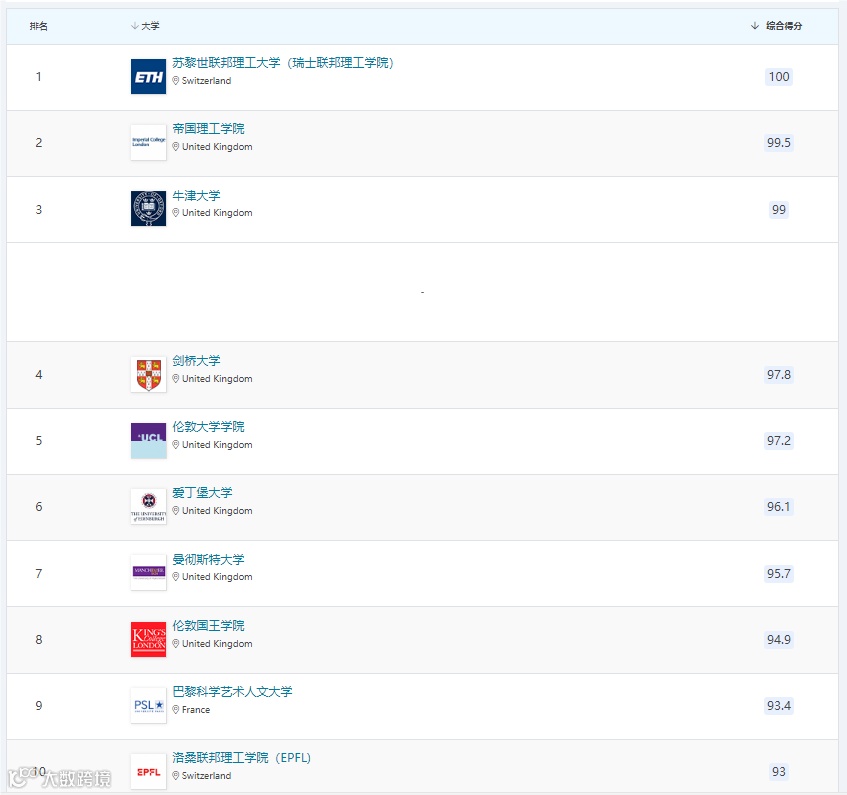
Task: Click the score 93 badge
Action: [x=778, y=772]
